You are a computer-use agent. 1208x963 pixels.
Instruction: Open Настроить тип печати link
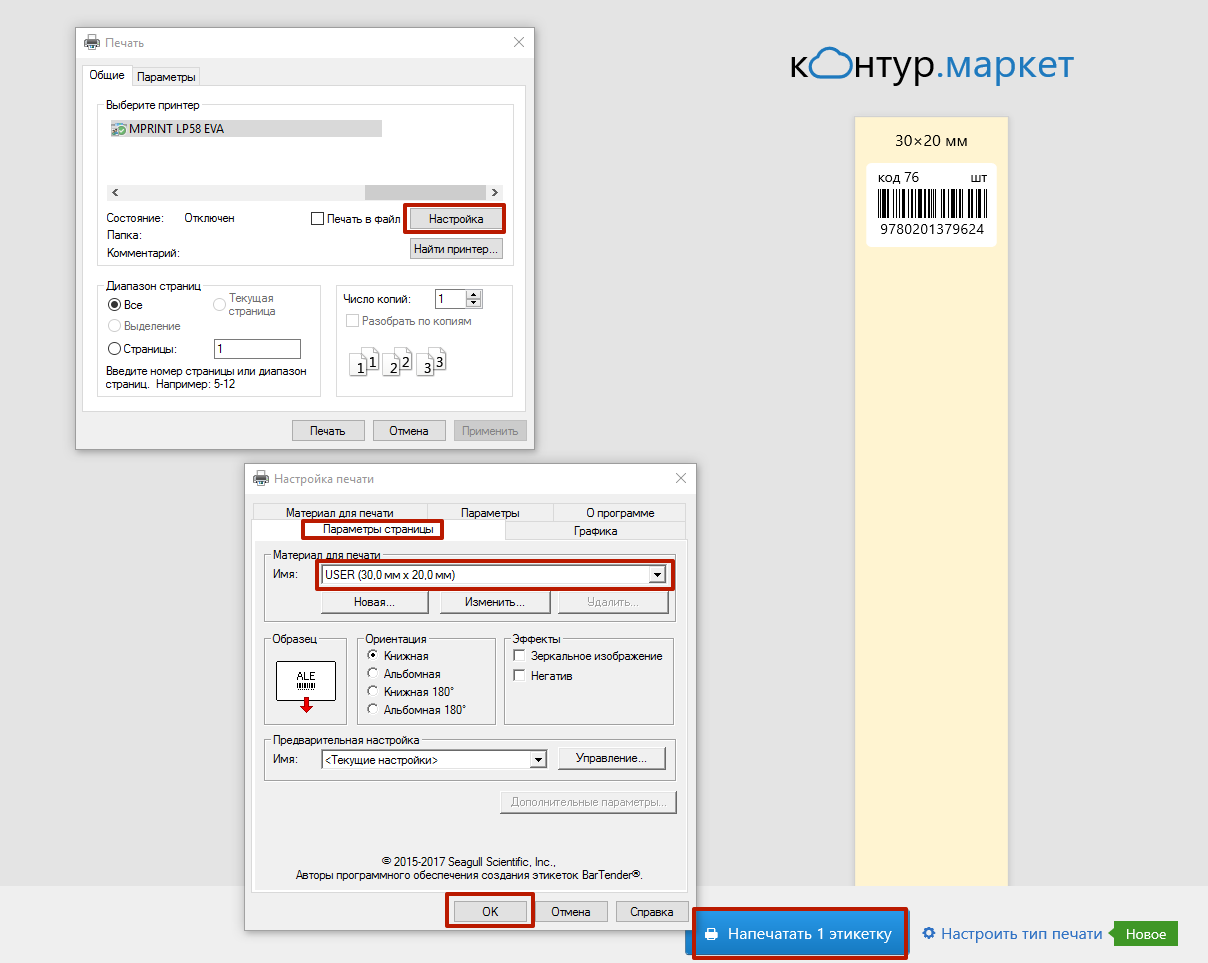tap(1021, 934)
